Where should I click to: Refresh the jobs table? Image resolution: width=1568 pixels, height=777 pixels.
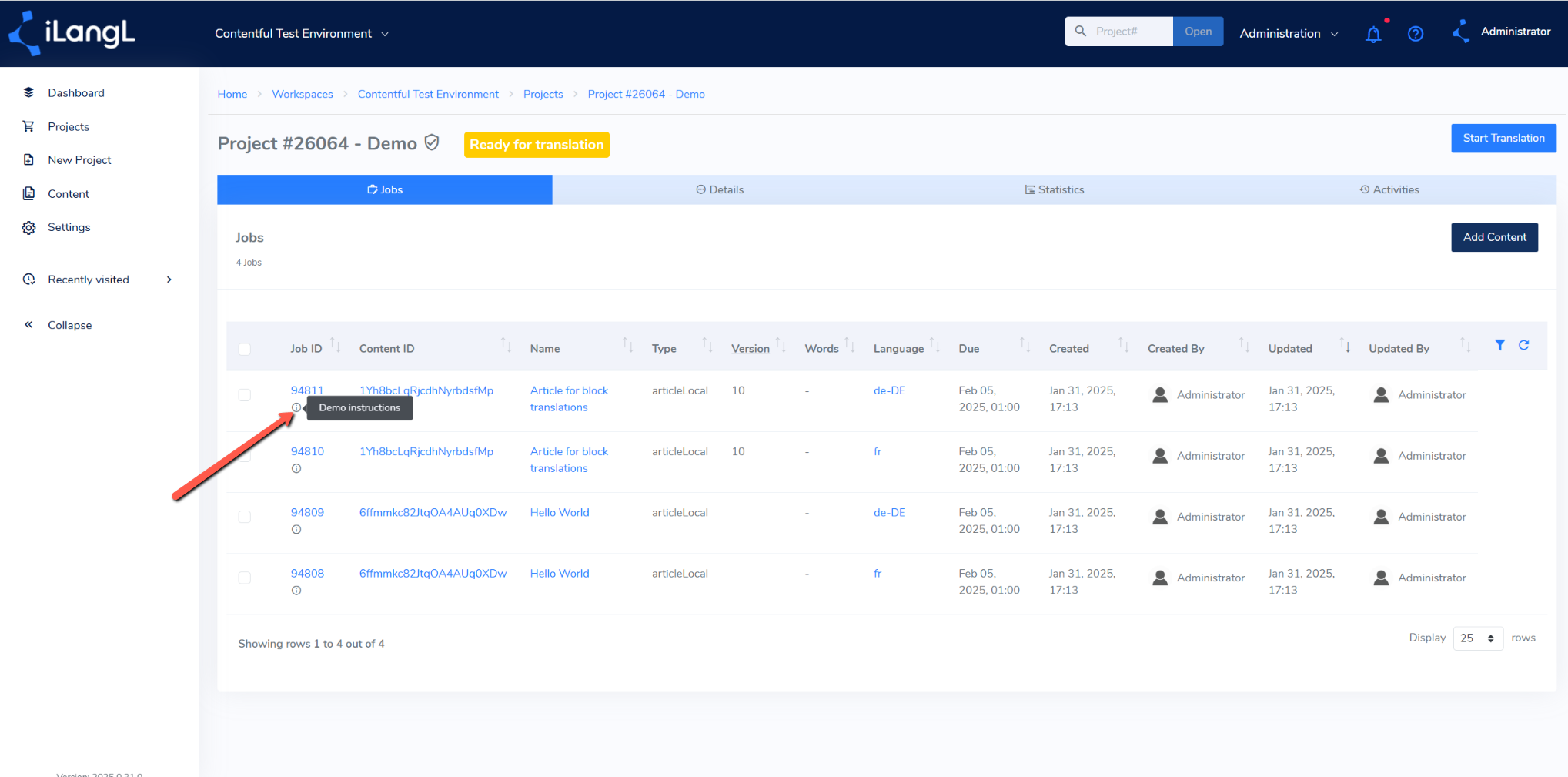[x=1523, y=345]
